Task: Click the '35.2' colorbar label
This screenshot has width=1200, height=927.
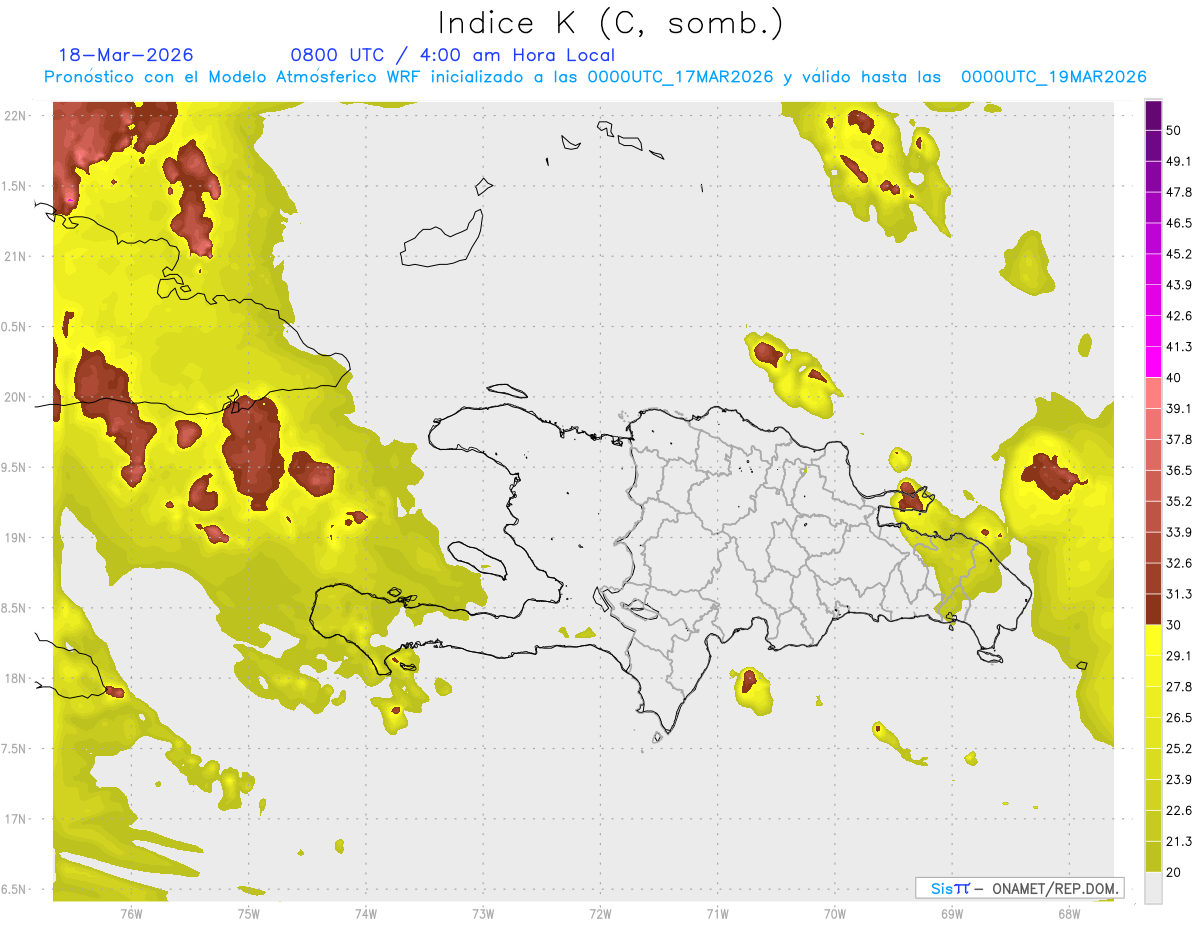Action: tap(1179, 501)
